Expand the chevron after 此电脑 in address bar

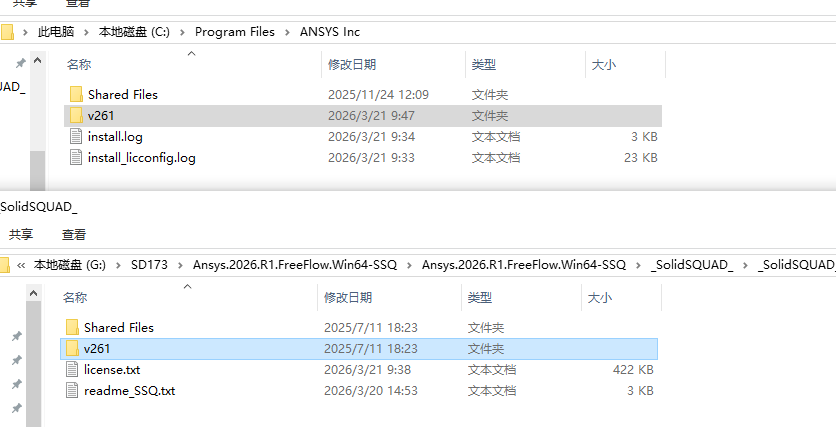coord(86,32)
